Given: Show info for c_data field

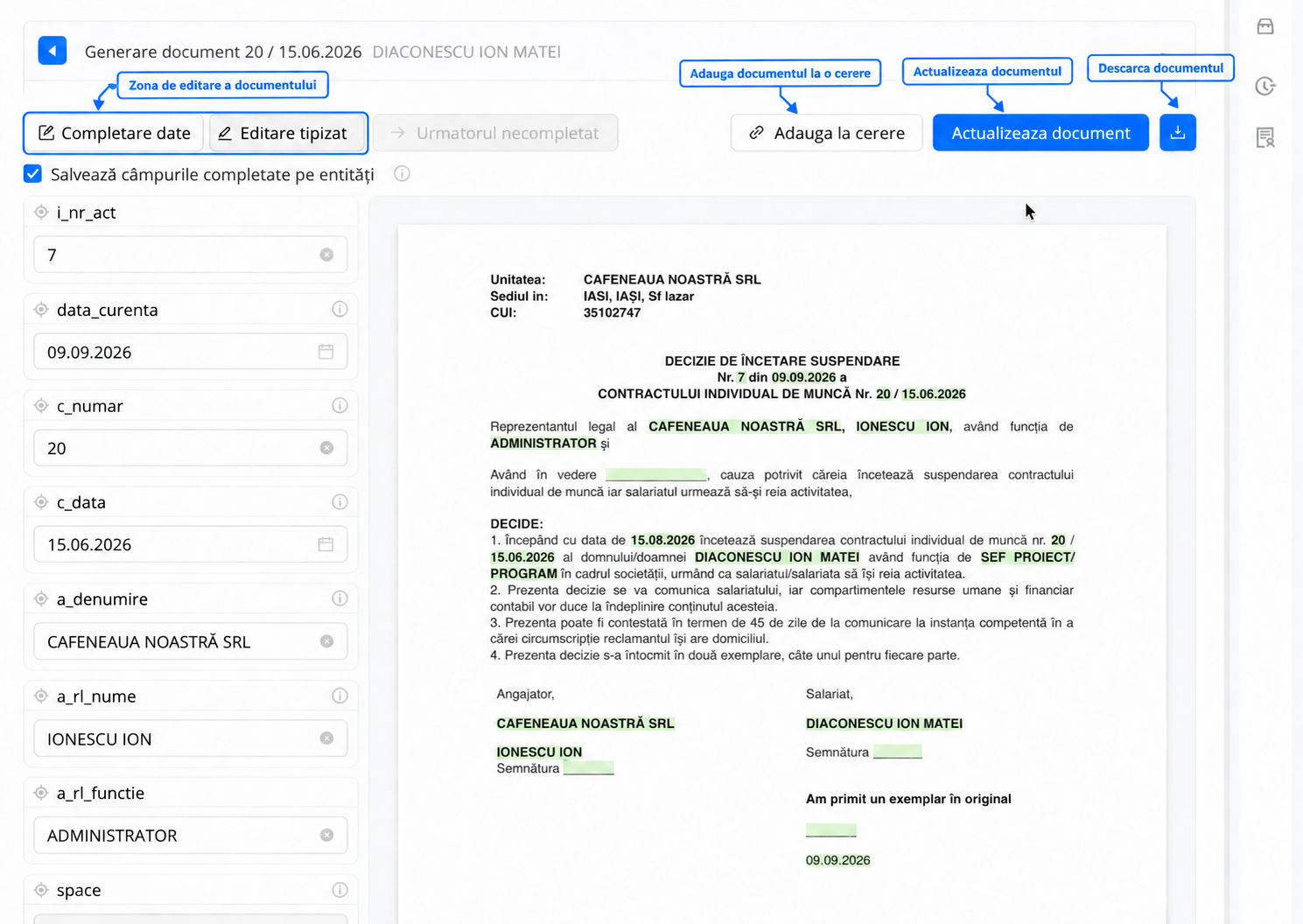Looking at the screenshot, I should (340, 501).
